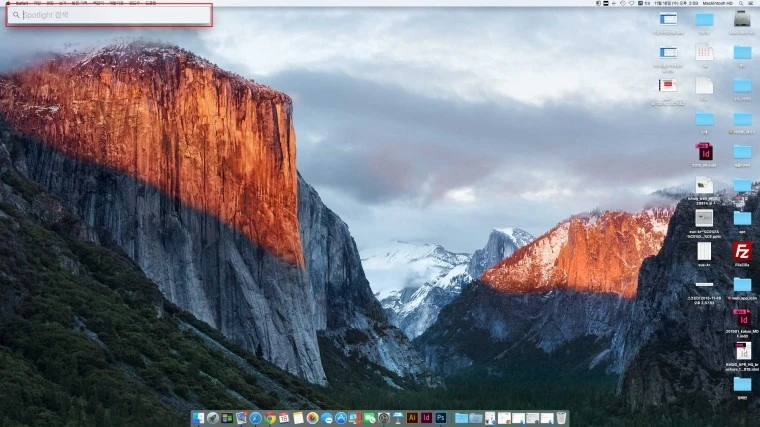Launch Adobe Illustrator from the Dock
The image size is (760, 427).
pos(412,418)
